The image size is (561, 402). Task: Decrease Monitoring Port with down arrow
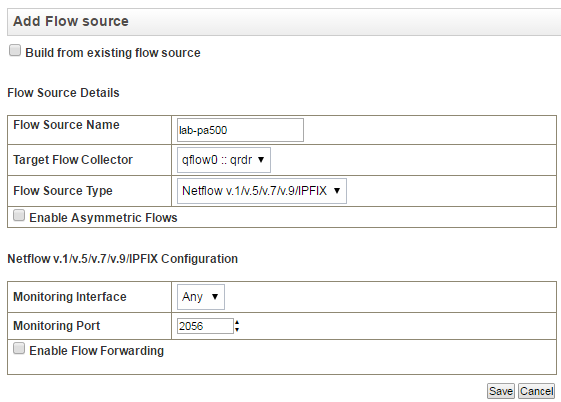[237, 329]
